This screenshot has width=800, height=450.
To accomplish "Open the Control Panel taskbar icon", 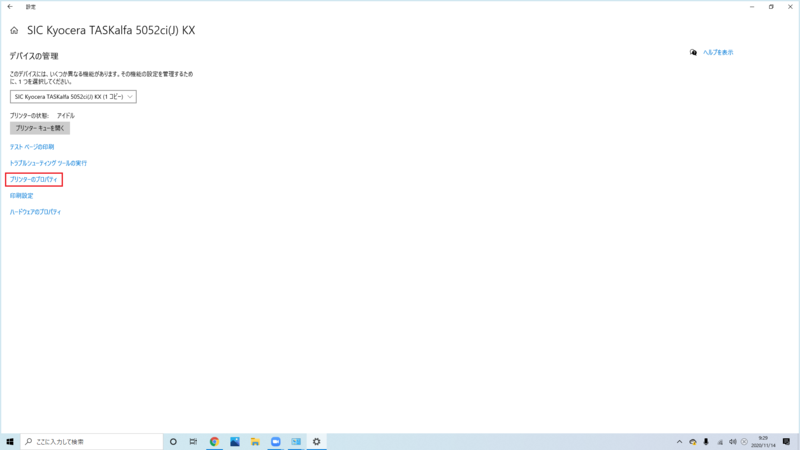I will click(296, 441).
